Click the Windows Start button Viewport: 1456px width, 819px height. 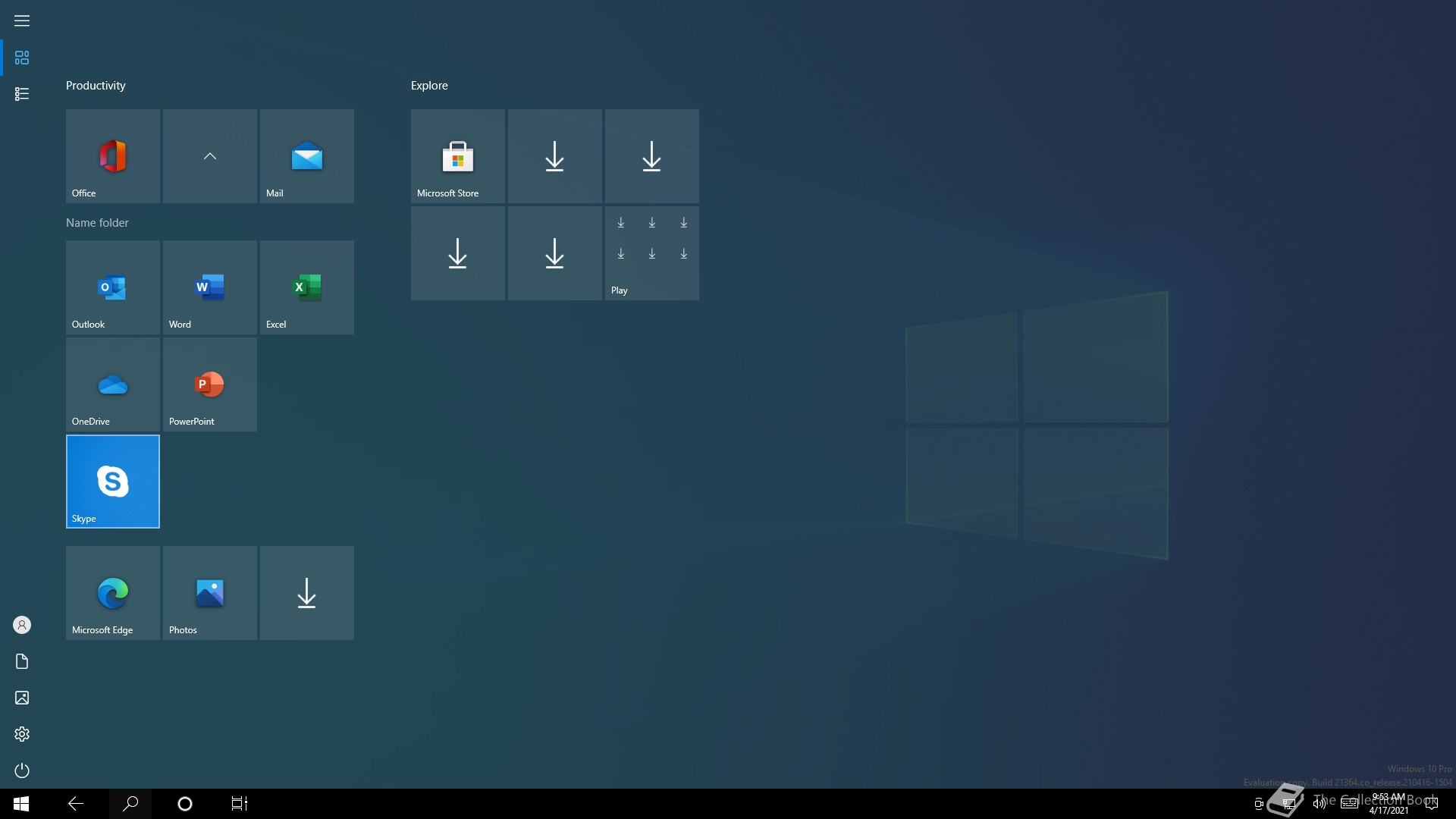pyautogui.click(x=21, y=804)
